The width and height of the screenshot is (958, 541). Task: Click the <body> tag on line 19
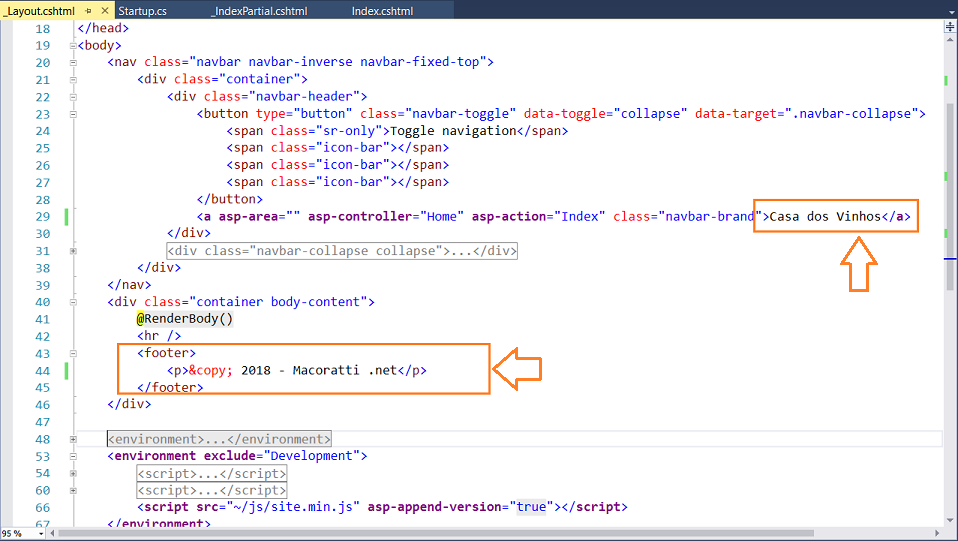coord(100,45)
